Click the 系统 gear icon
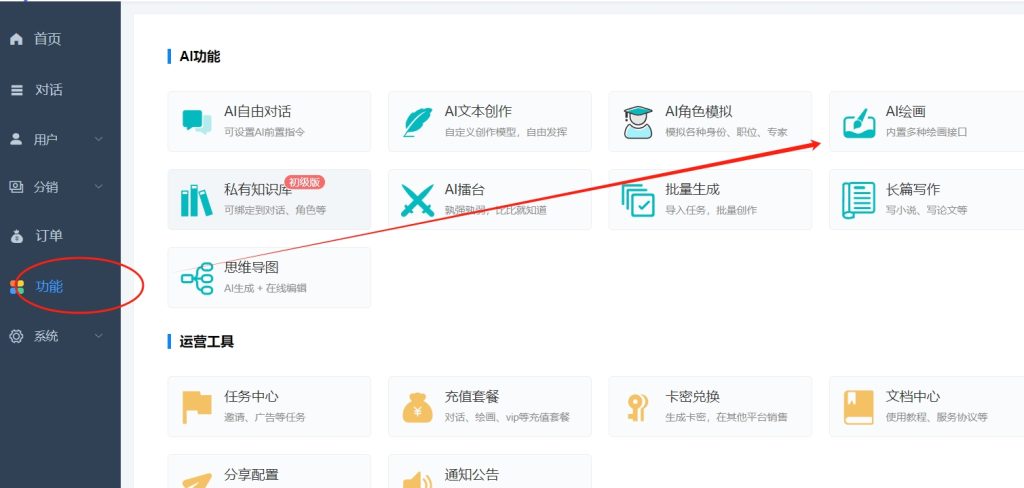Screen dimensions: 1024x488 point(16,336)
